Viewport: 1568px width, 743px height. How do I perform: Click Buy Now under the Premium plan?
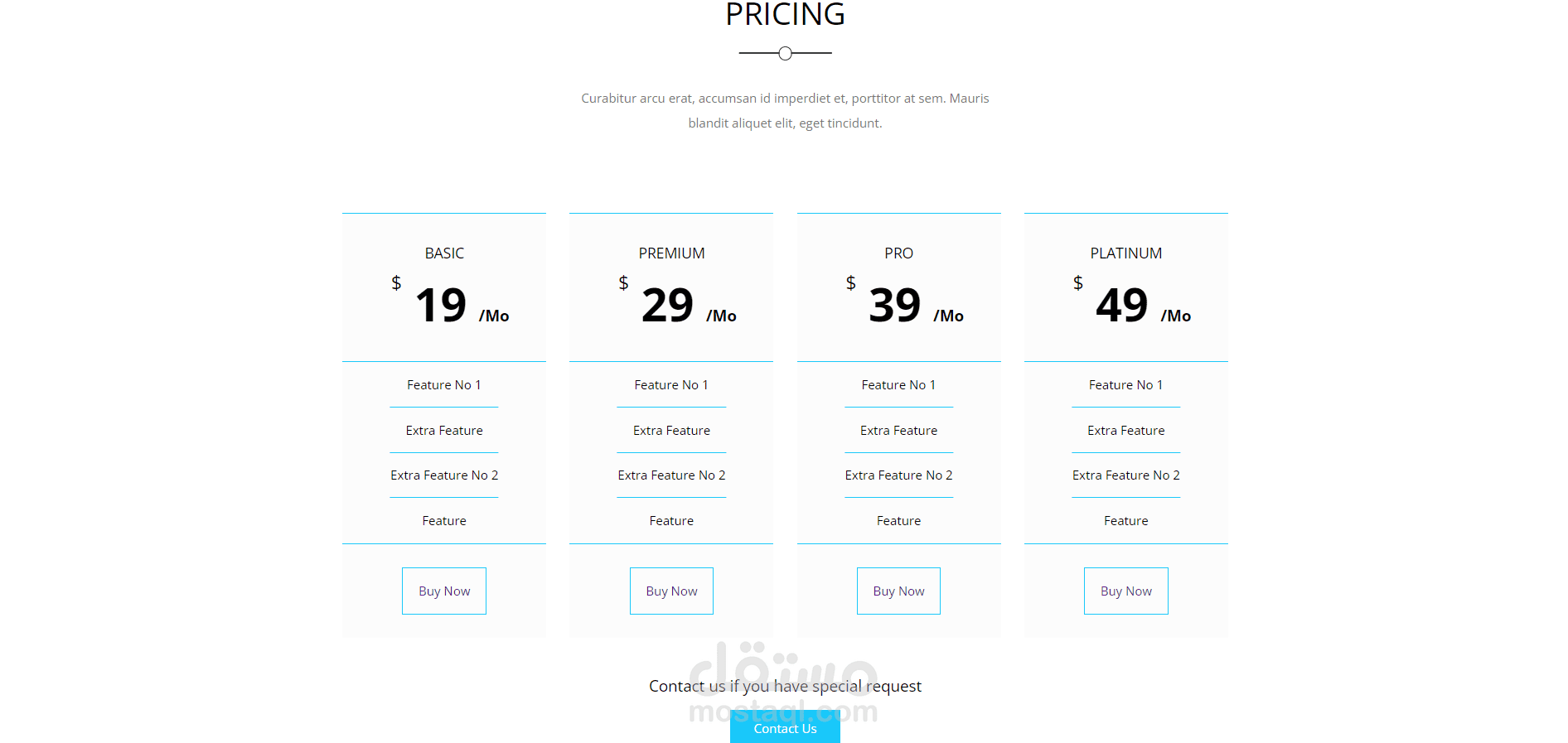pos(671,591)
